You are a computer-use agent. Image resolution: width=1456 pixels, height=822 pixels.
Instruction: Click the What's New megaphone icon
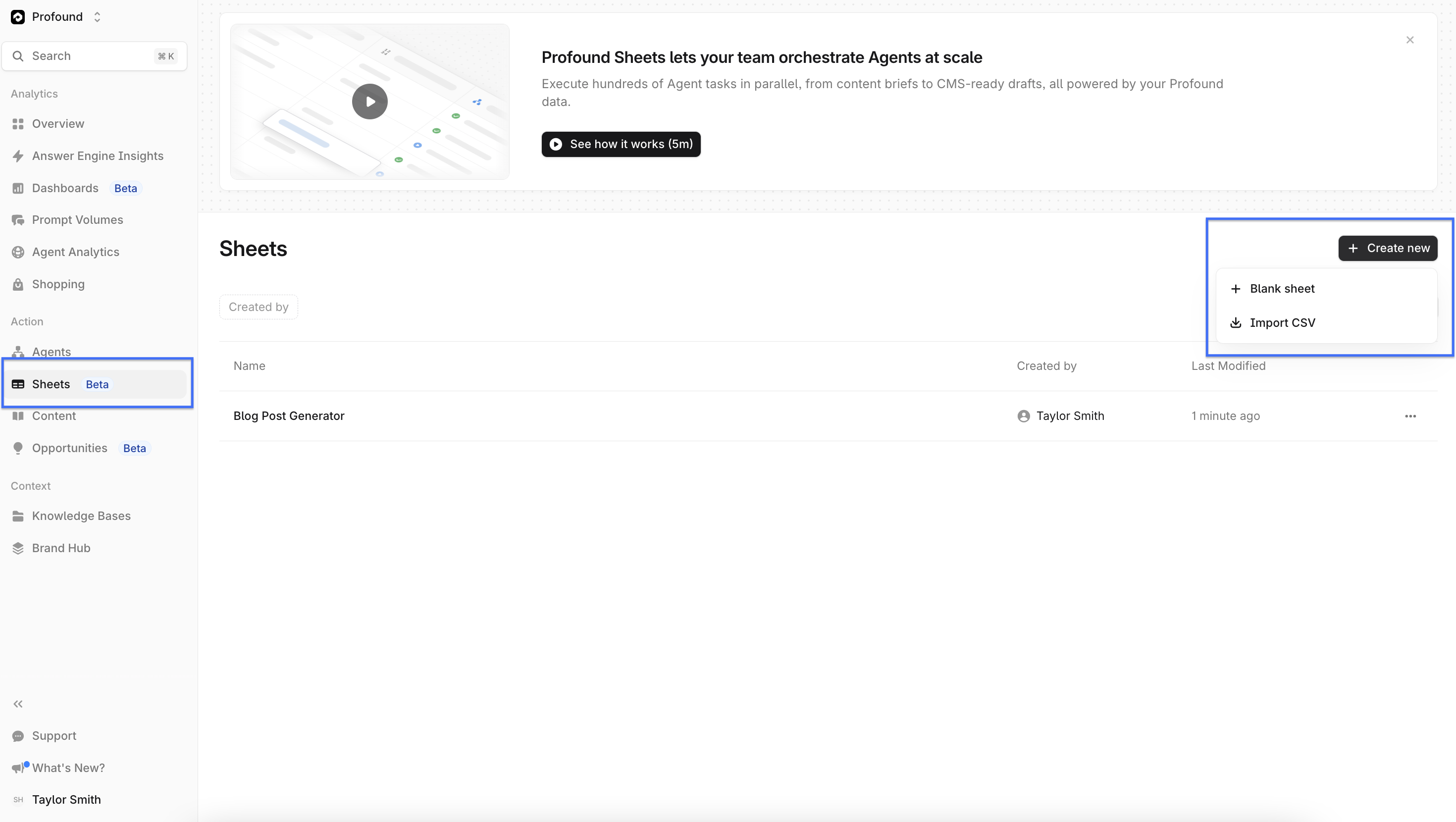18,768
